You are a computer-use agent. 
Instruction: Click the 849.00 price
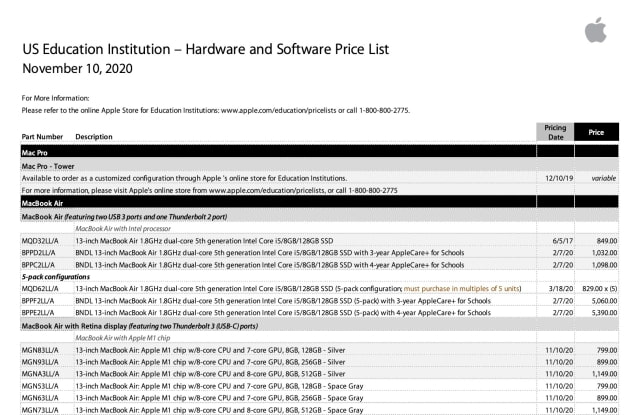(607, 241)
